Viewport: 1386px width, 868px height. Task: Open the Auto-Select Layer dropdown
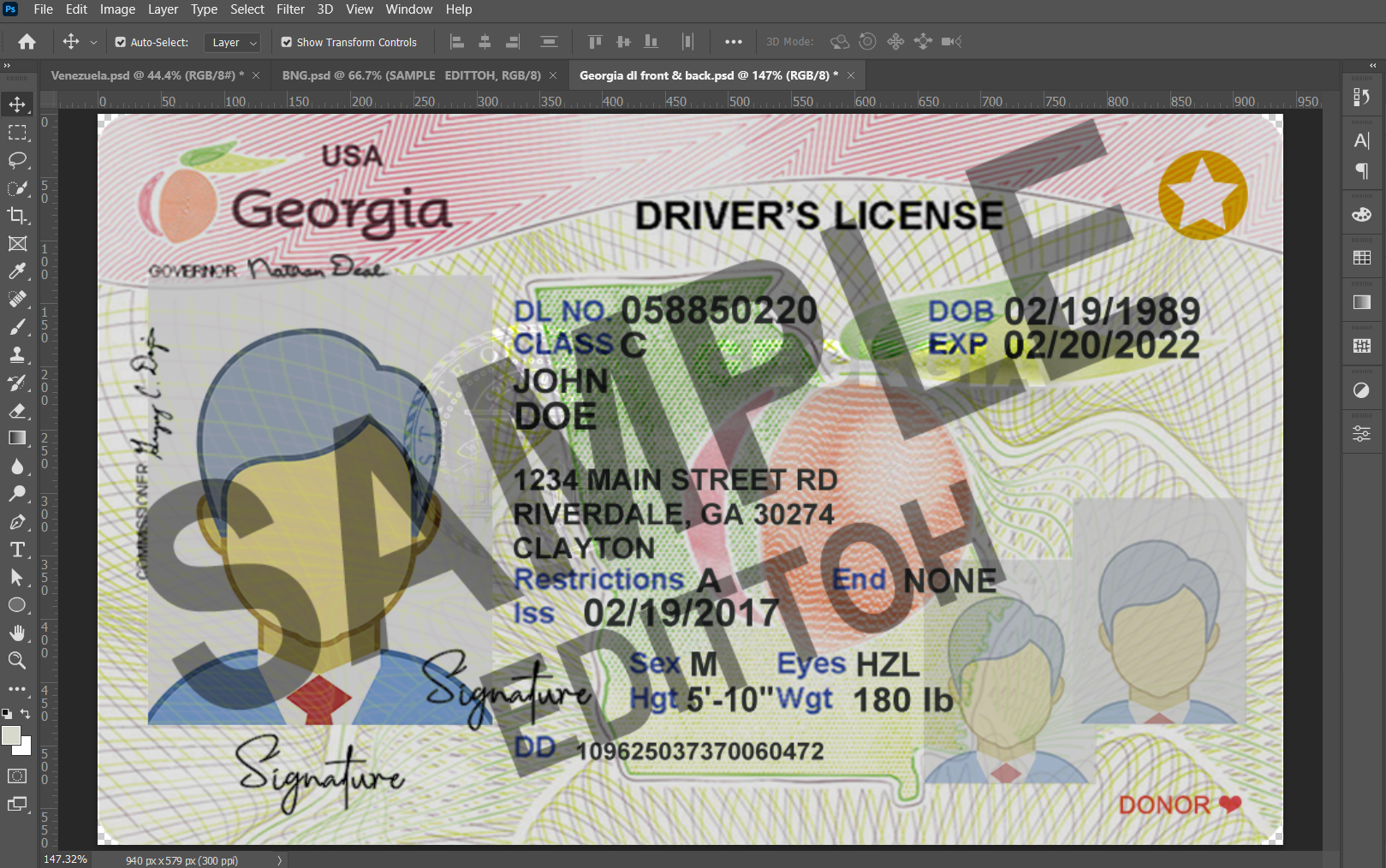(x=232, y=42)
